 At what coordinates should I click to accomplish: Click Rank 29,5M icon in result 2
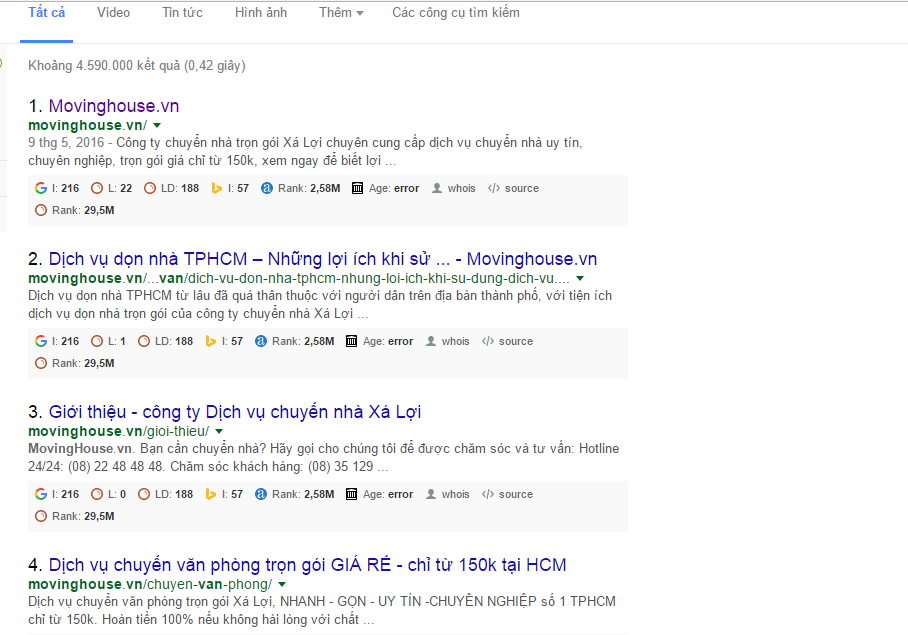[41, 363]
